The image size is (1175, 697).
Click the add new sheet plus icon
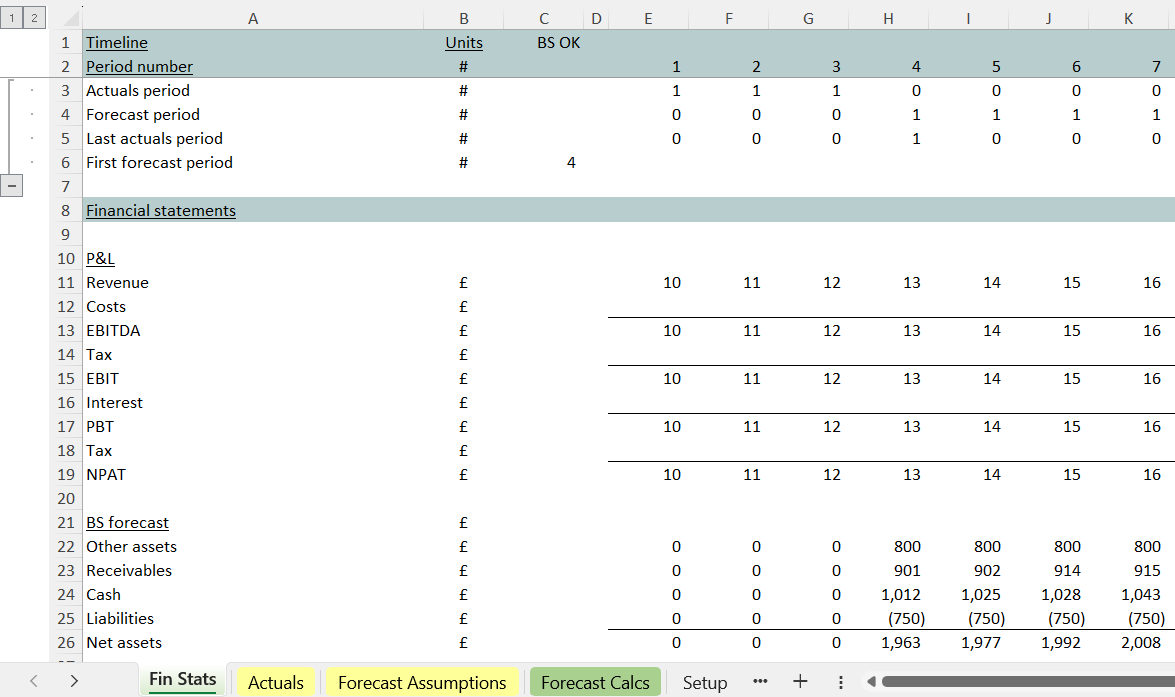(x=800, y=682)
